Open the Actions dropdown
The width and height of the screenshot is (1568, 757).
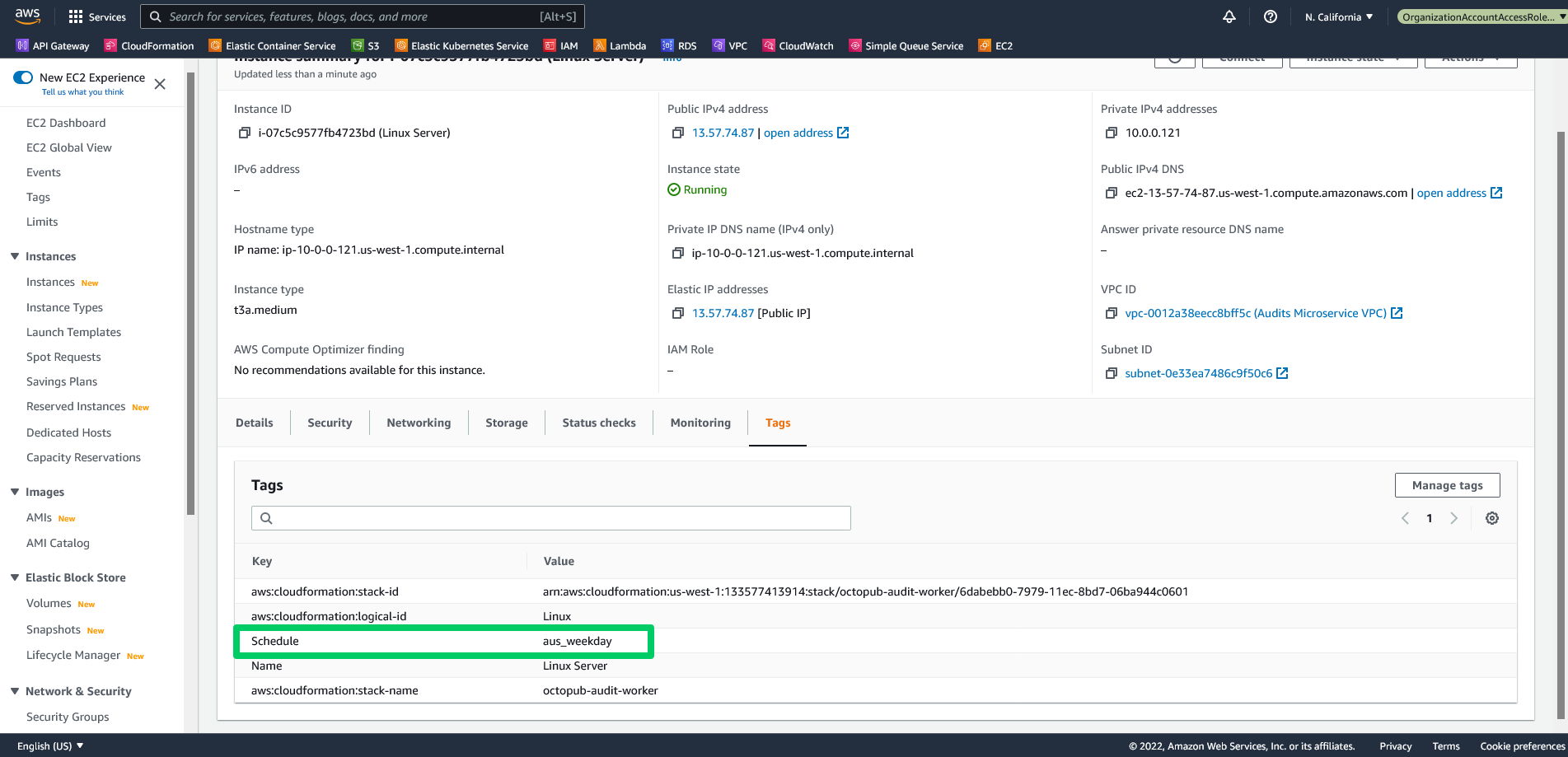pos(1470,57)
